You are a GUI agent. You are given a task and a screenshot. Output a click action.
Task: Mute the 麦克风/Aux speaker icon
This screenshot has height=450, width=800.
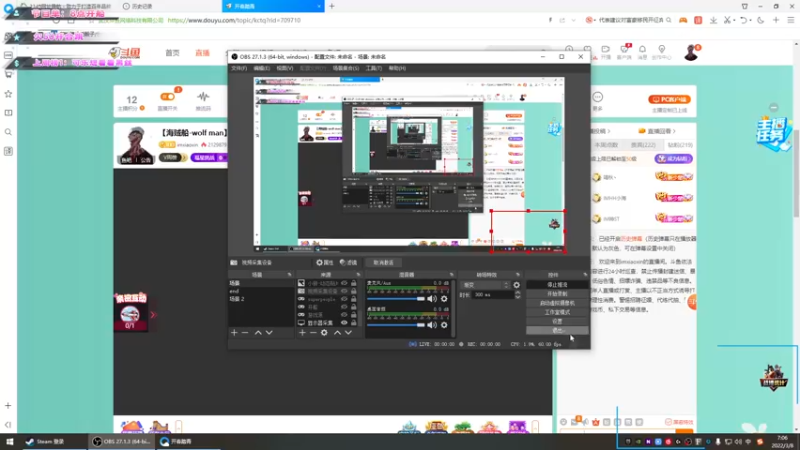(432, 298)
